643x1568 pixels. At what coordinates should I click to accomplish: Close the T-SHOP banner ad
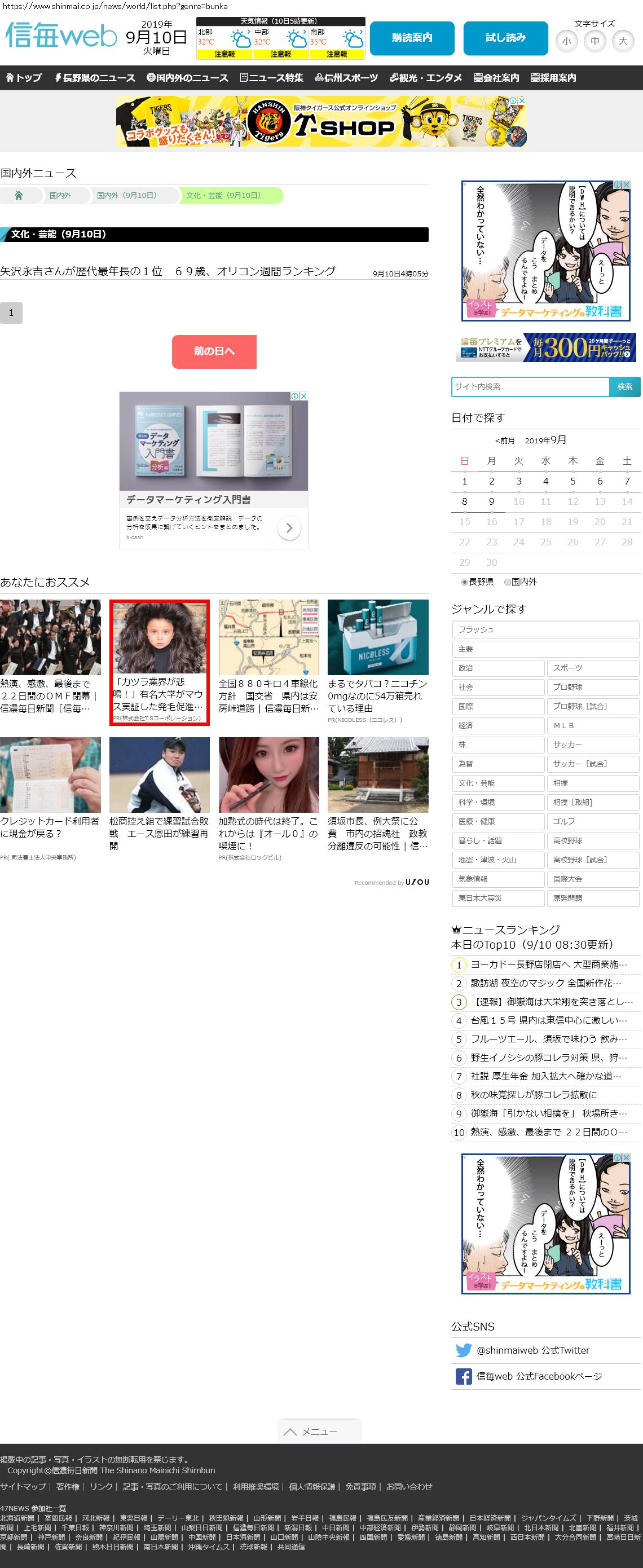tap(522, 100)
